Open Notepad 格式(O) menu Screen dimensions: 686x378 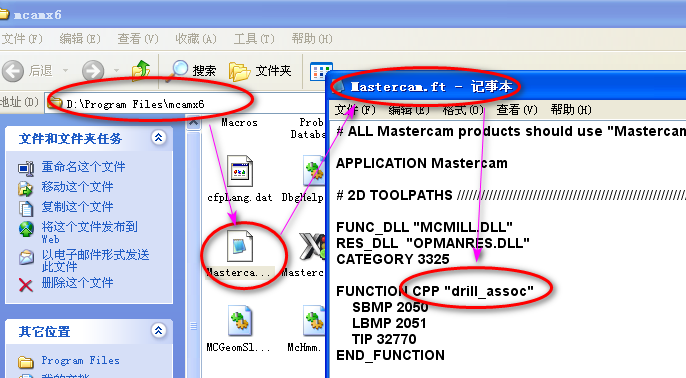click(x=463, y=109)
